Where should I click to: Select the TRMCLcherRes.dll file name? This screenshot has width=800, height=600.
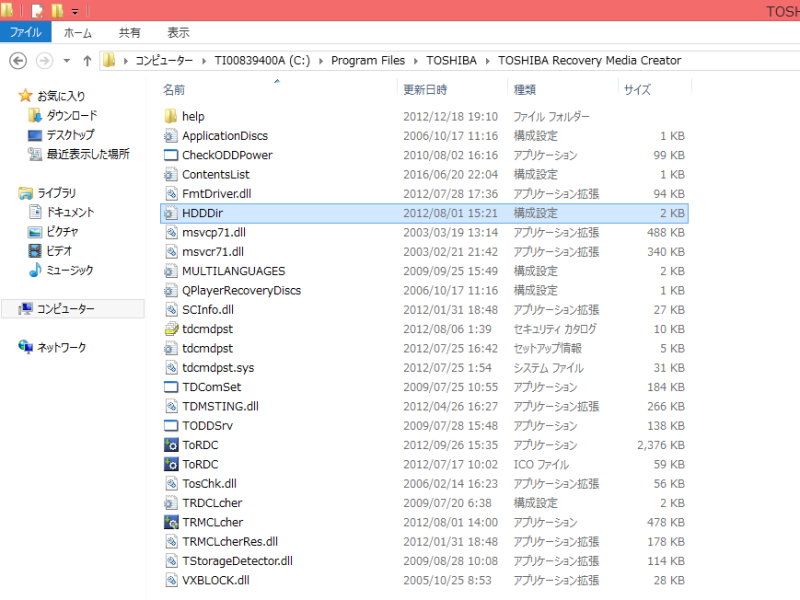click(x=230, y=542)
